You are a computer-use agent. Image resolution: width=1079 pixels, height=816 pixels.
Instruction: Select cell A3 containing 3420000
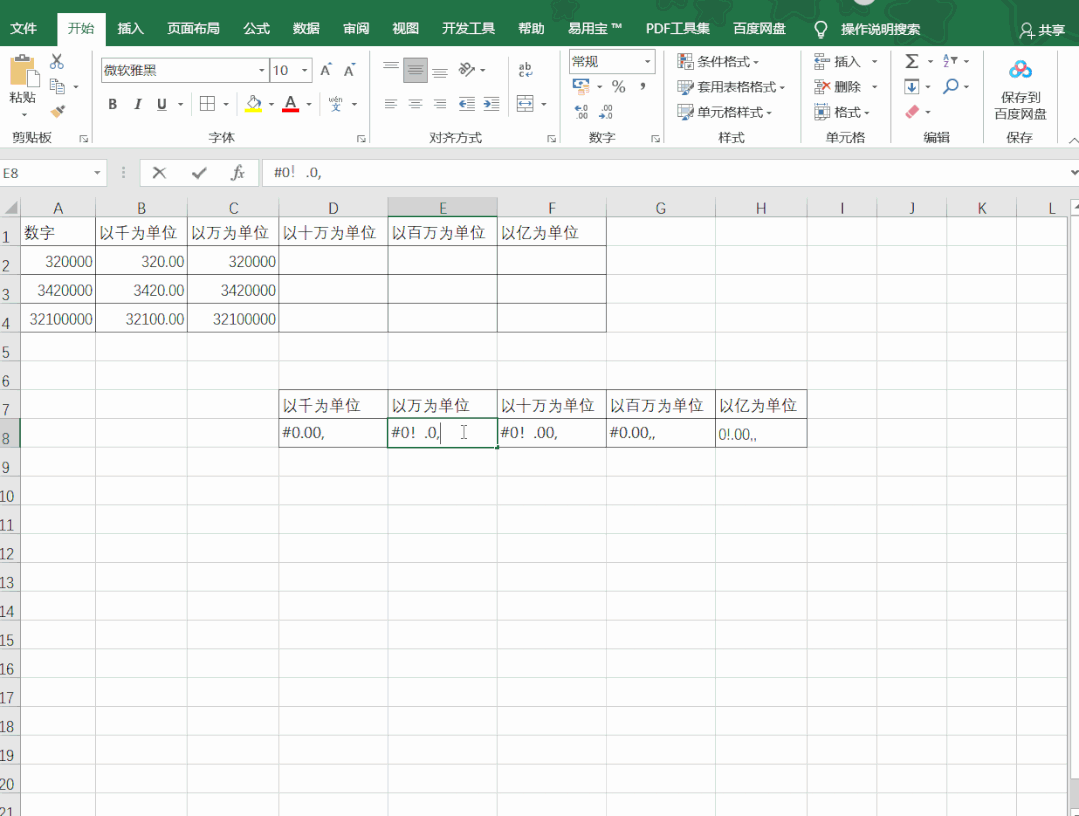pyautogui.click(x=58, y=290)
